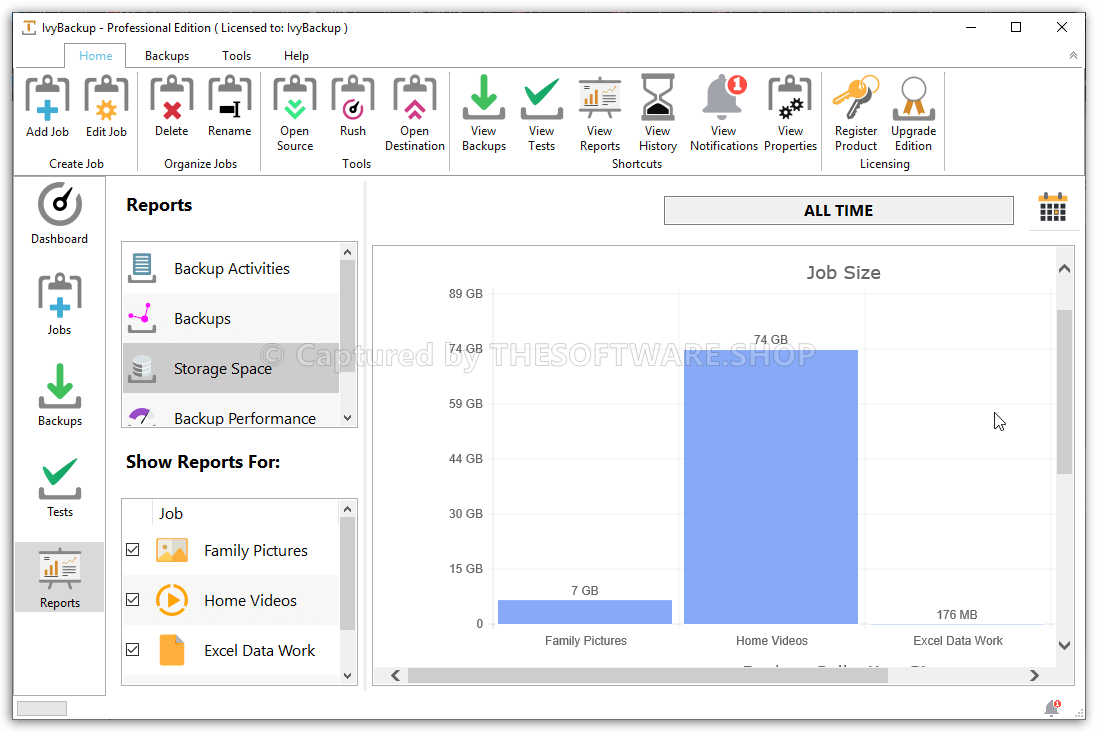1098x732 pixels.
Task: Open the calendar date picker icon
Action: (1052, 208)
